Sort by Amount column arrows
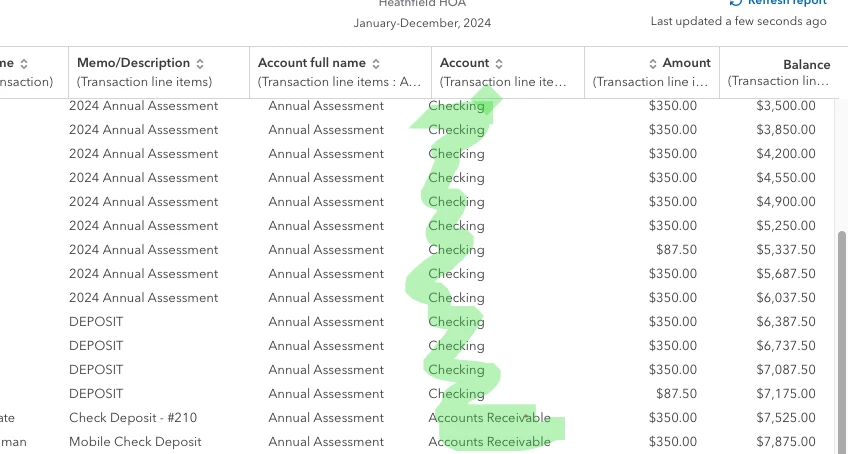The height and width of the screenshot is (454, 848). (653, 64)
